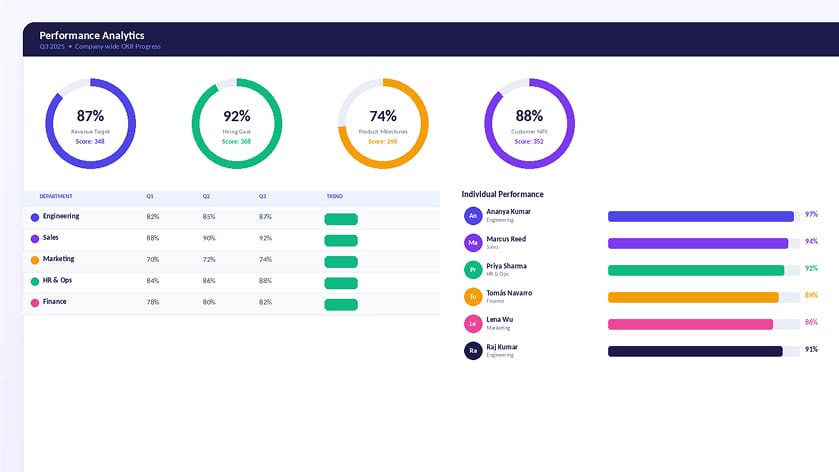Click the 88% Customer NPS ring

click(x=529, y=124)
